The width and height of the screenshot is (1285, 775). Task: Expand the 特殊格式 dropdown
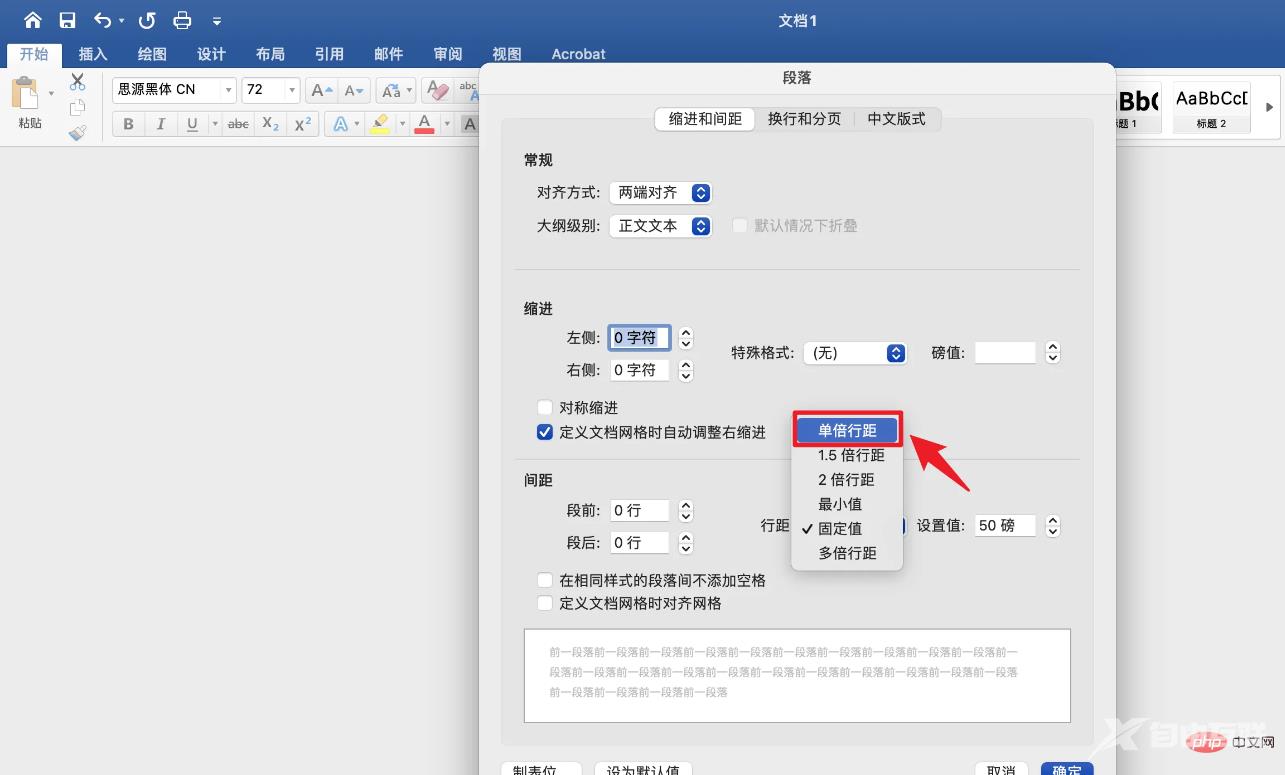pos(855,353)
